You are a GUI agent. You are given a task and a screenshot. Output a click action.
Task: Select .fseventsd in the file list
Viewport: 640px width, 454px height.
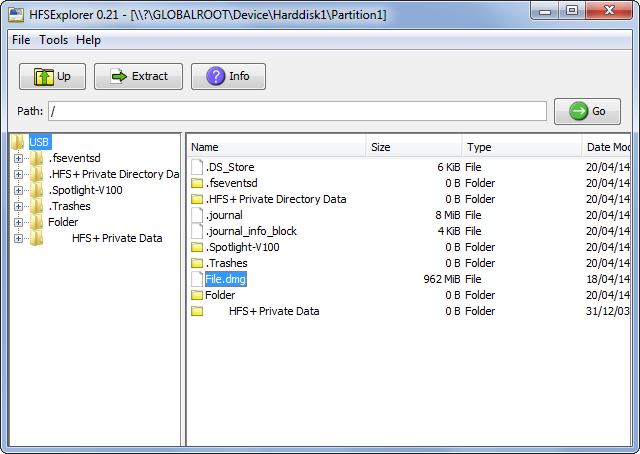[231, 183]
